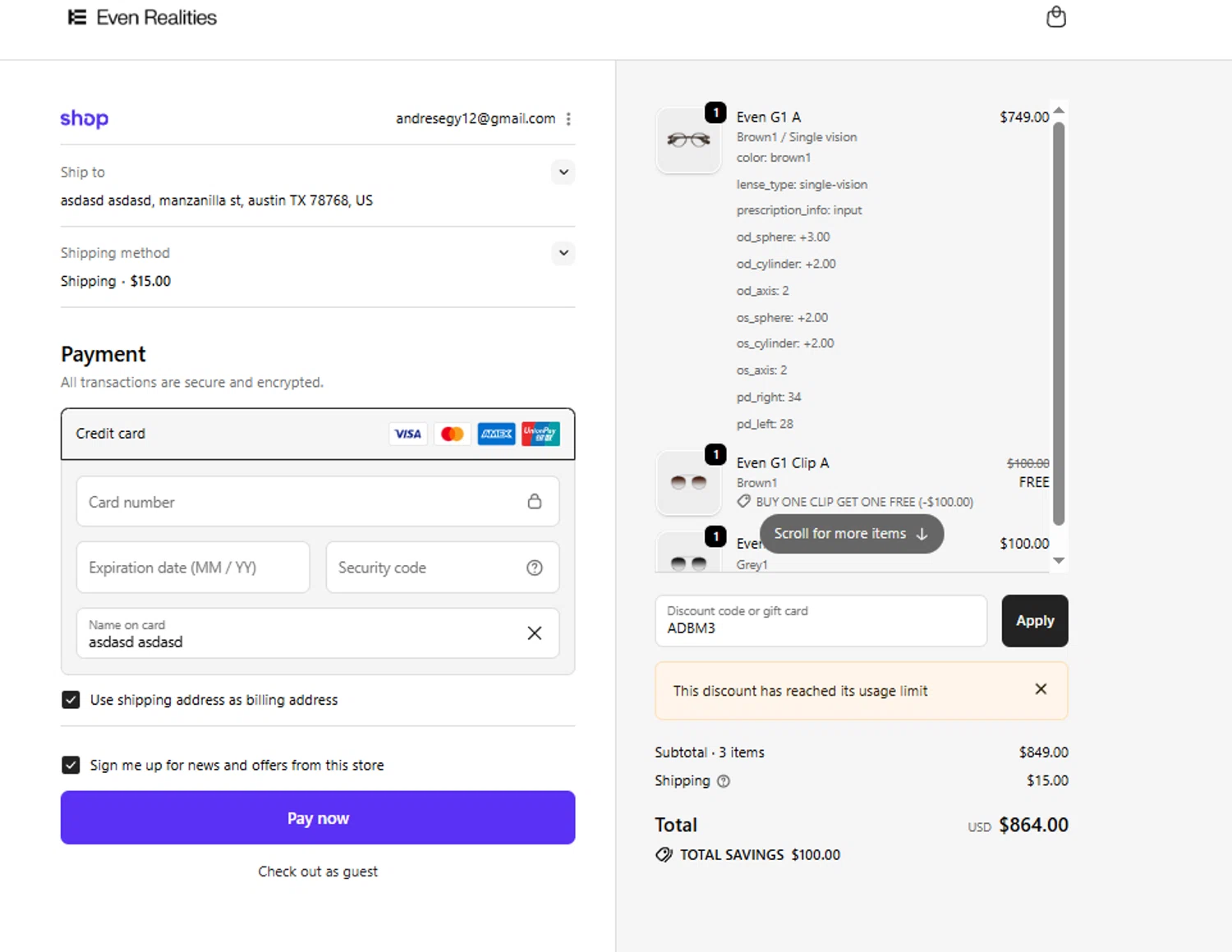Uncheck Use shipping address as billing address
1232x952 pixels.
click(71, 700)
